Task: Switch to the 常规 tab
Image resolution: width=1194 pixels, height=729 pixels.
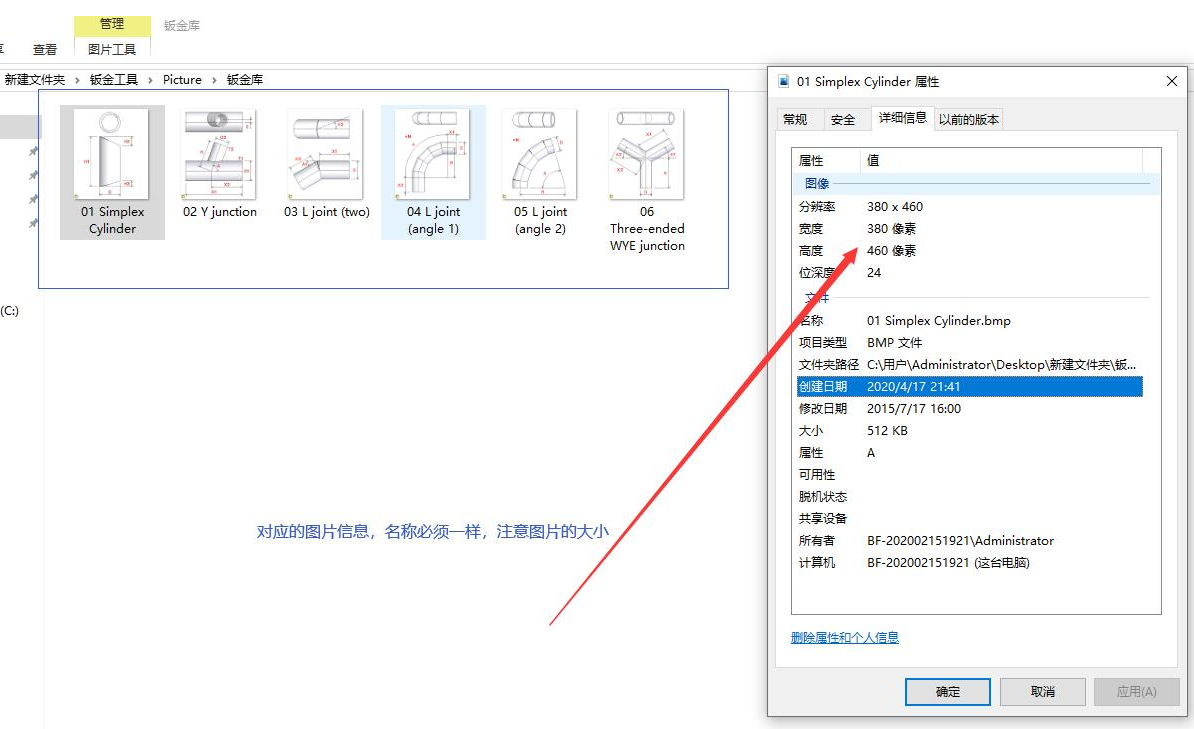Action: point(795,120)
